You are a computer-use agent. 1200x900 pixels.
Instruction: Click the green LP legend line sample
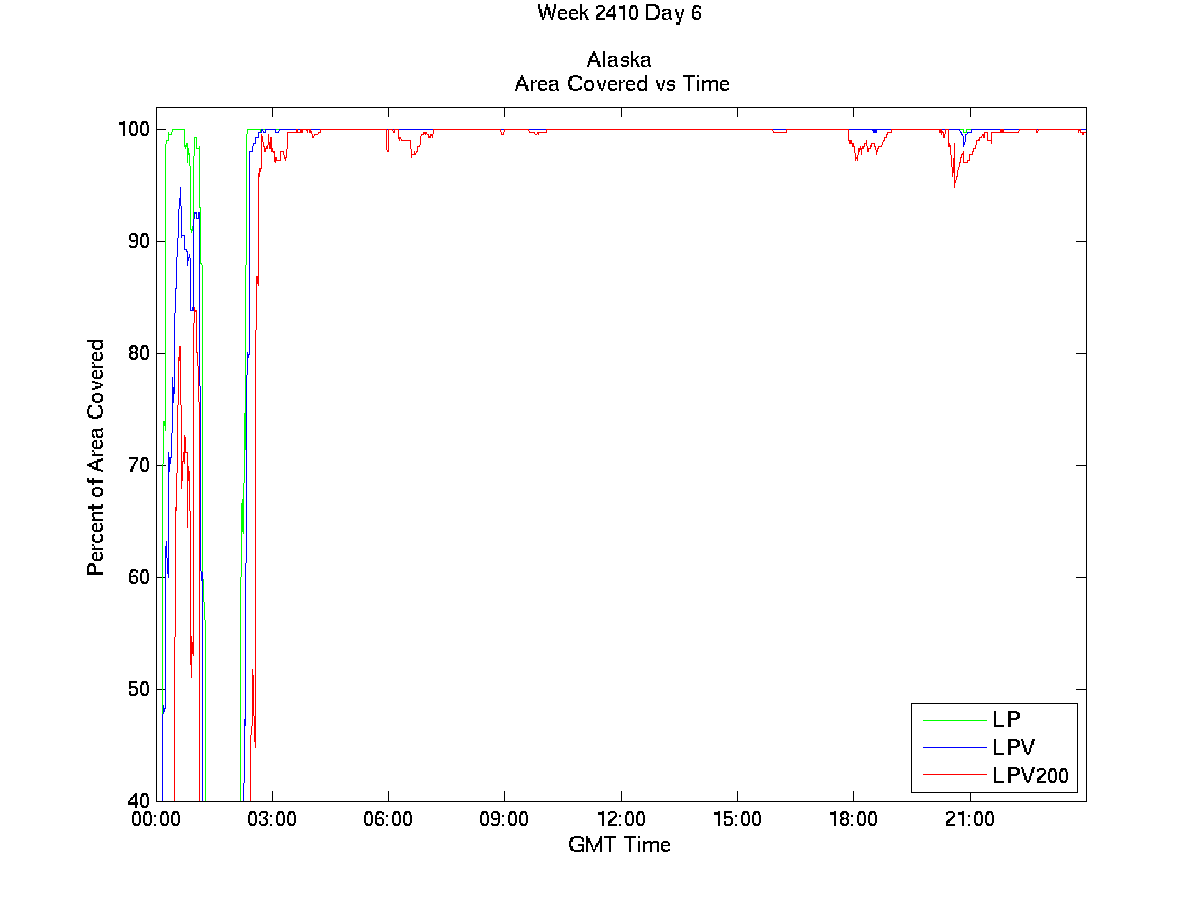click(953, 719)
